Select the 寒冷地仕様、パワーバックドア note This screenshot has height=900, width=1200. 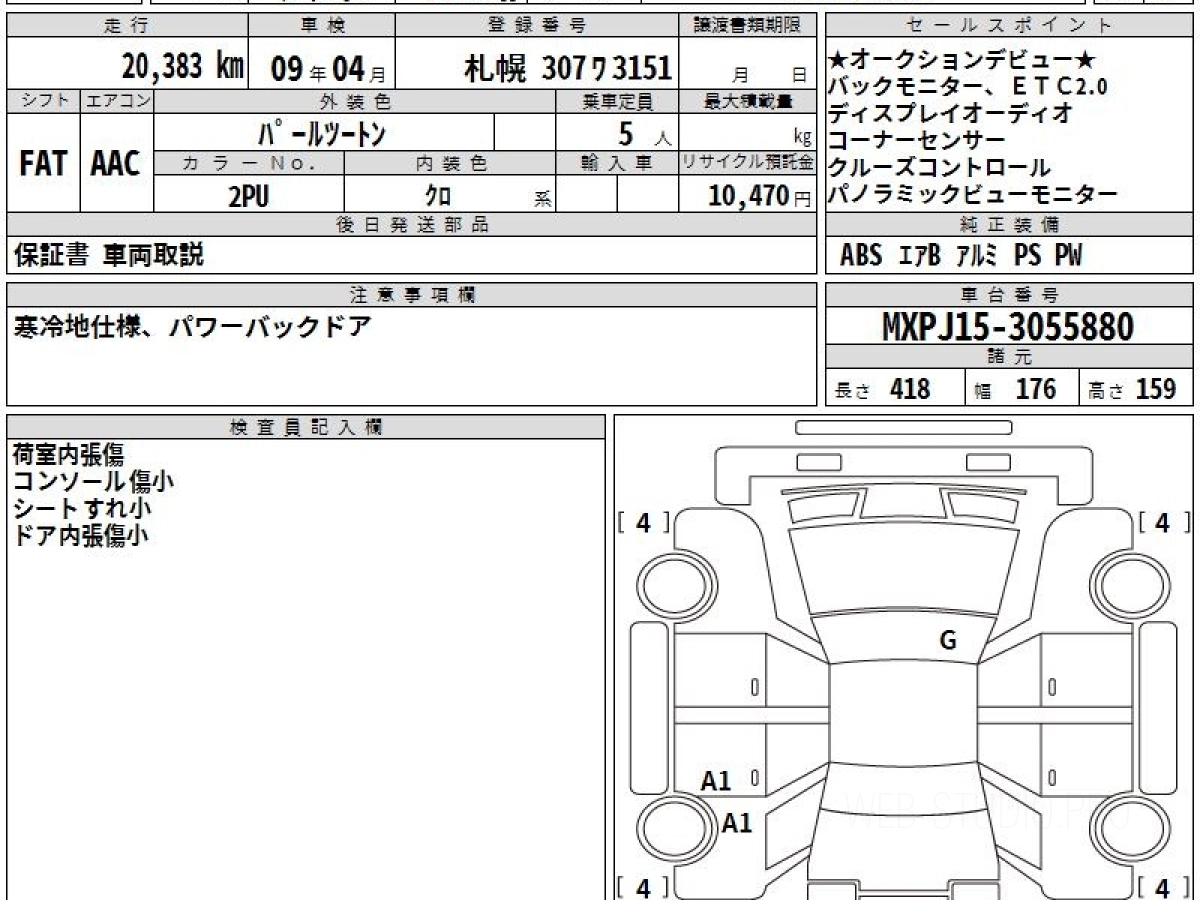[x=192, y=326]
